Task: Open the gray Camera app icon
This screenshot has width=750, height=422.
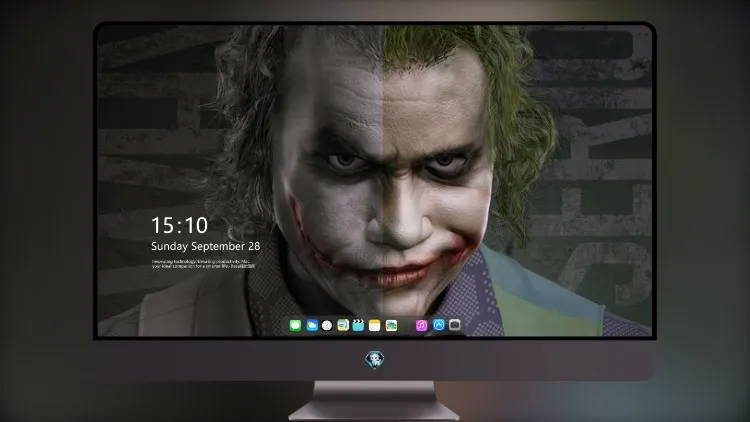Action: click(x=455, y=325)
